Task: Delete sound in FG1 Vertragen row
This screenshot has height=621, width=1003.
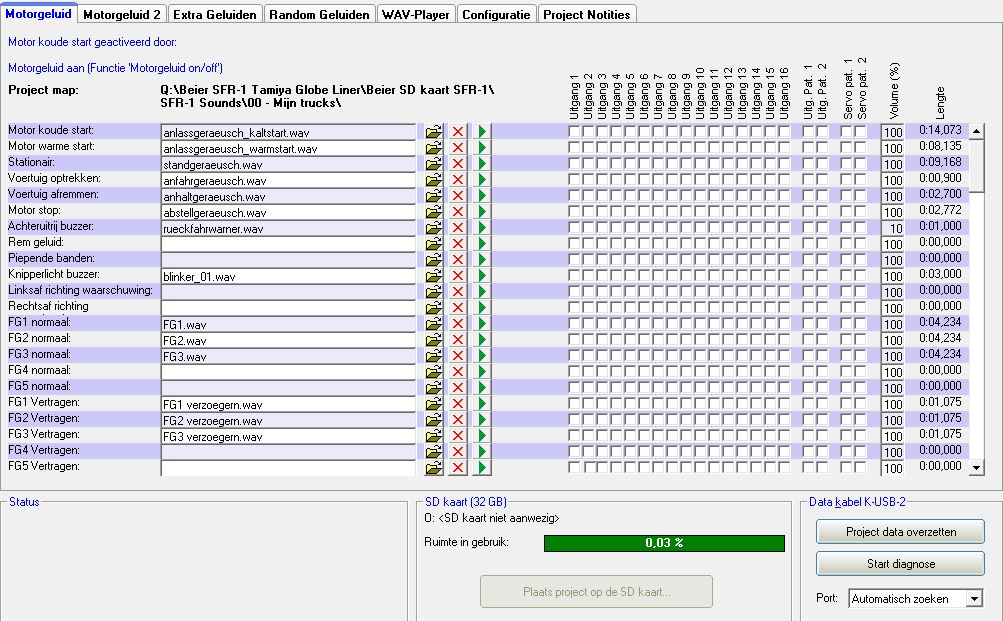Action: coord(457,404)
